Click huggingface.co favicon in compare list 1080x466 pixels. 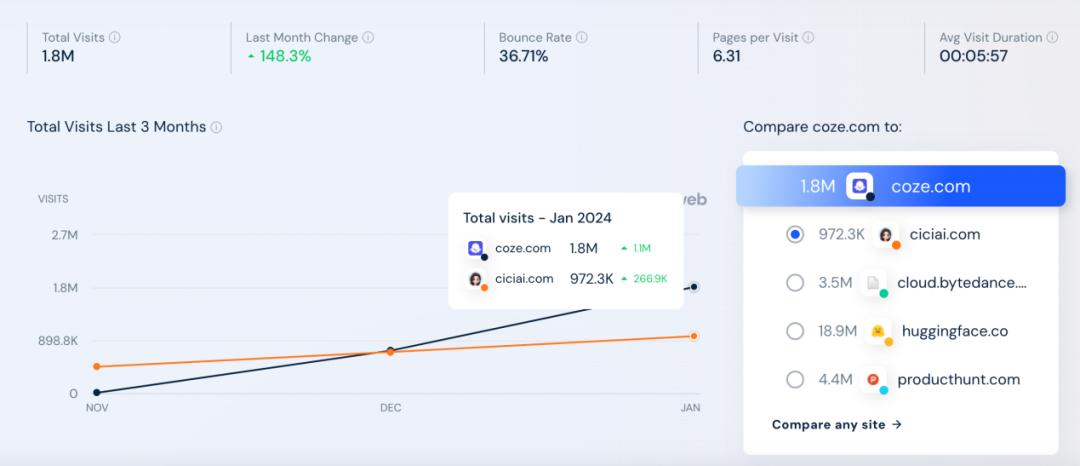pyautogui.click(x=878, y=332)
